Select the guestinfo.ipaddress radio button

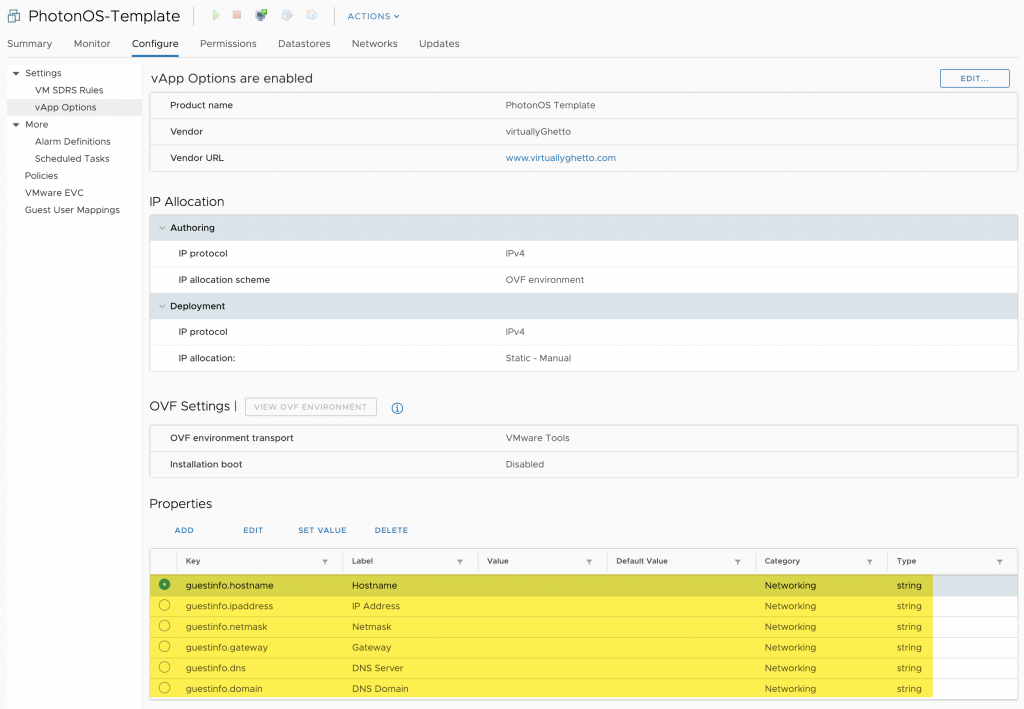[x=164, y=606]
